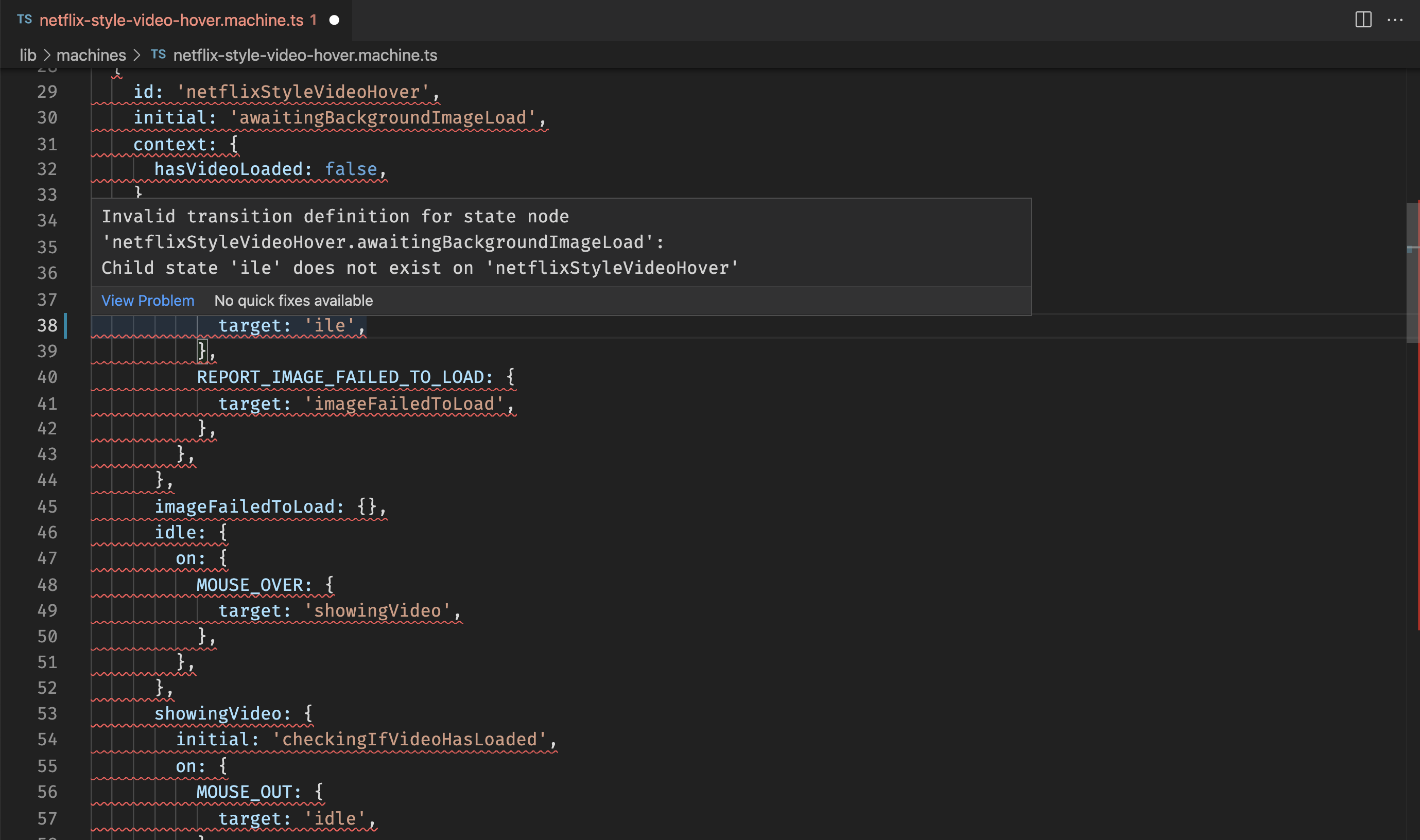Click the View Problem link
Viewport: 1420px width, 840px height.
[147, 301]
